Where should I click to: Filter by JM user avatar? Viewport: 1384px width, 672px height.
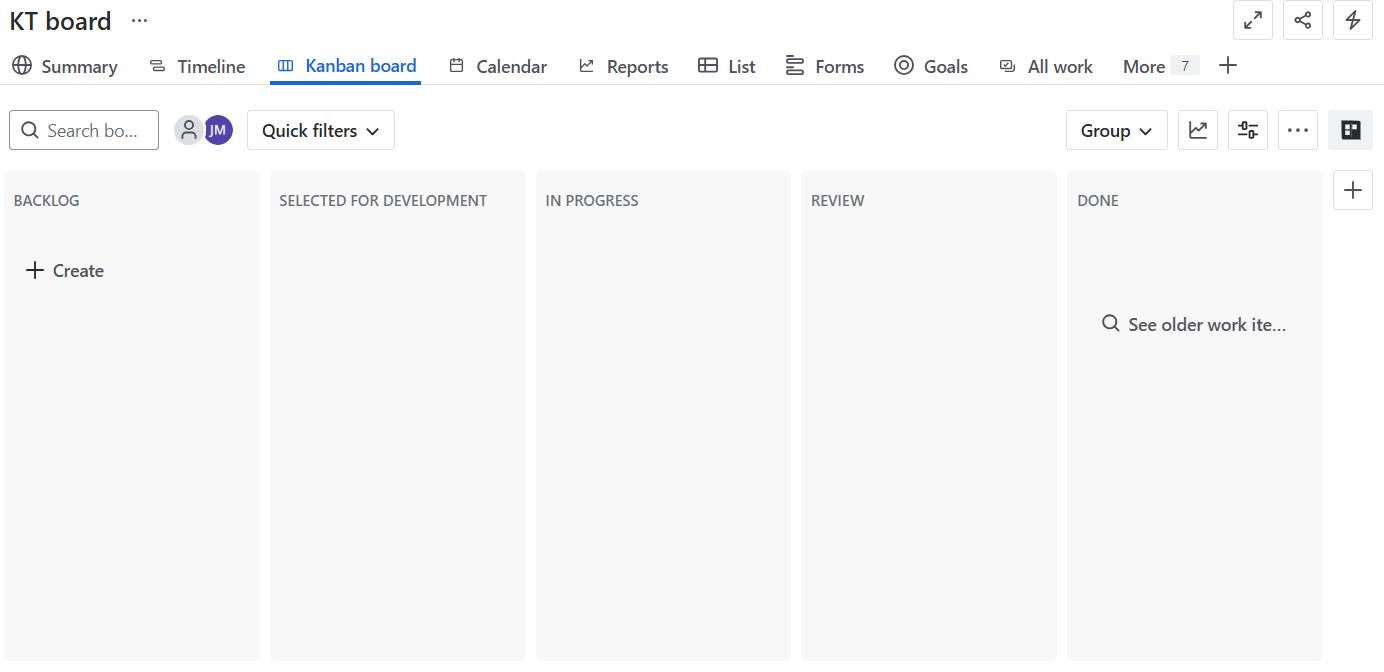[218, 130]
